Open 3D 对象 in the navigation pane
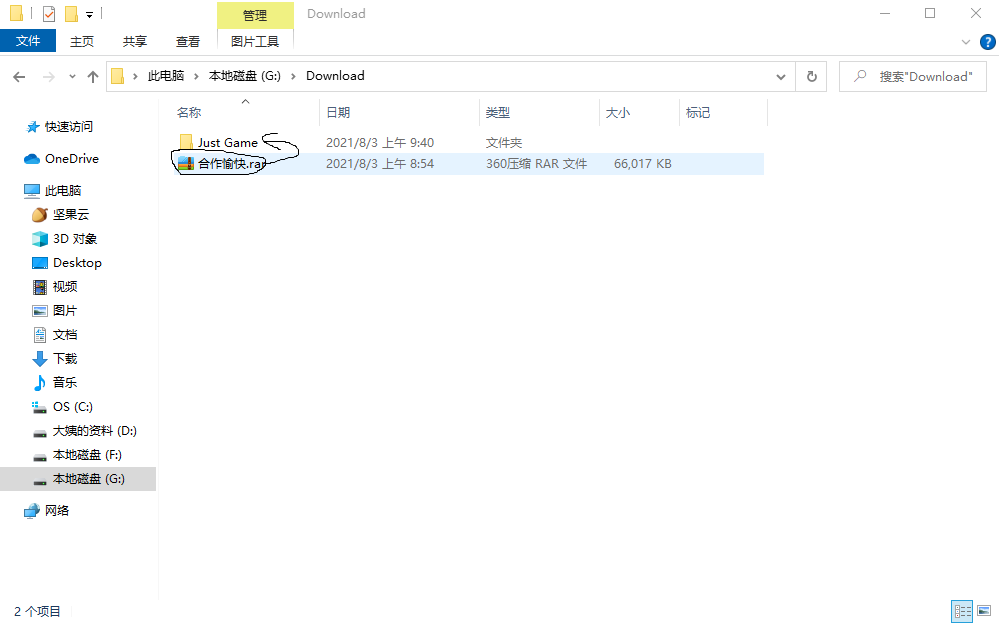Image resolution: width=999 pixels, height=623 pixels. coord(75,239)
